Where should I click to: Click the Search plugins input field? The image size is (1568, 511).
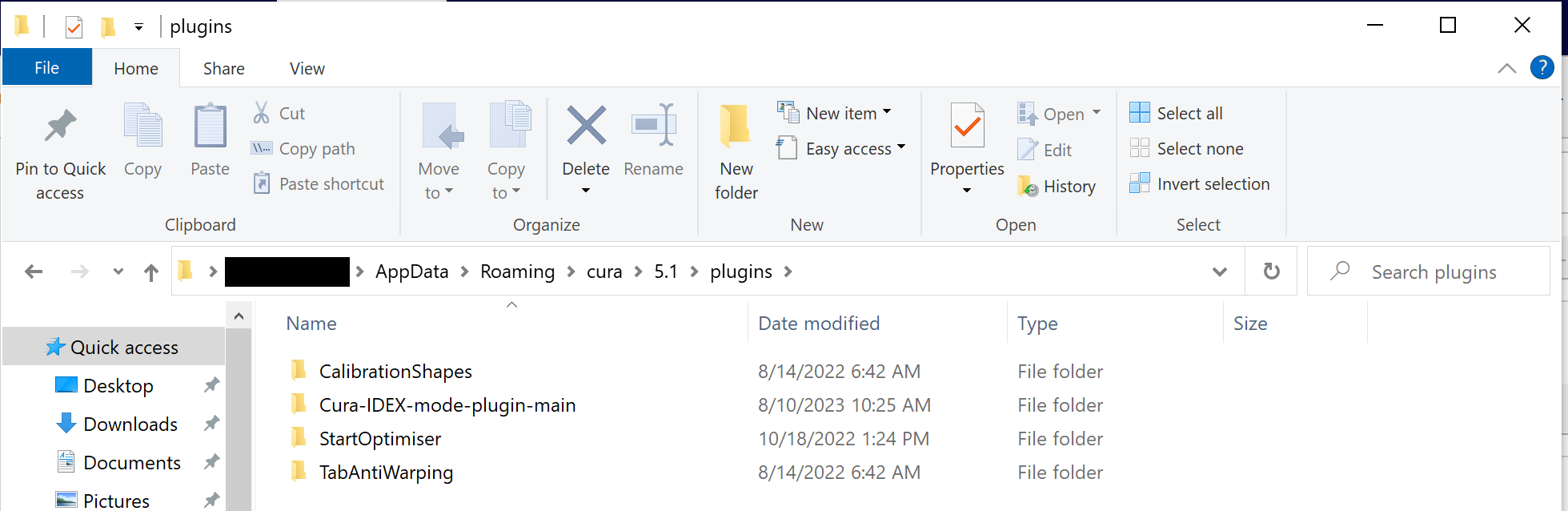tap(1429, 272)
